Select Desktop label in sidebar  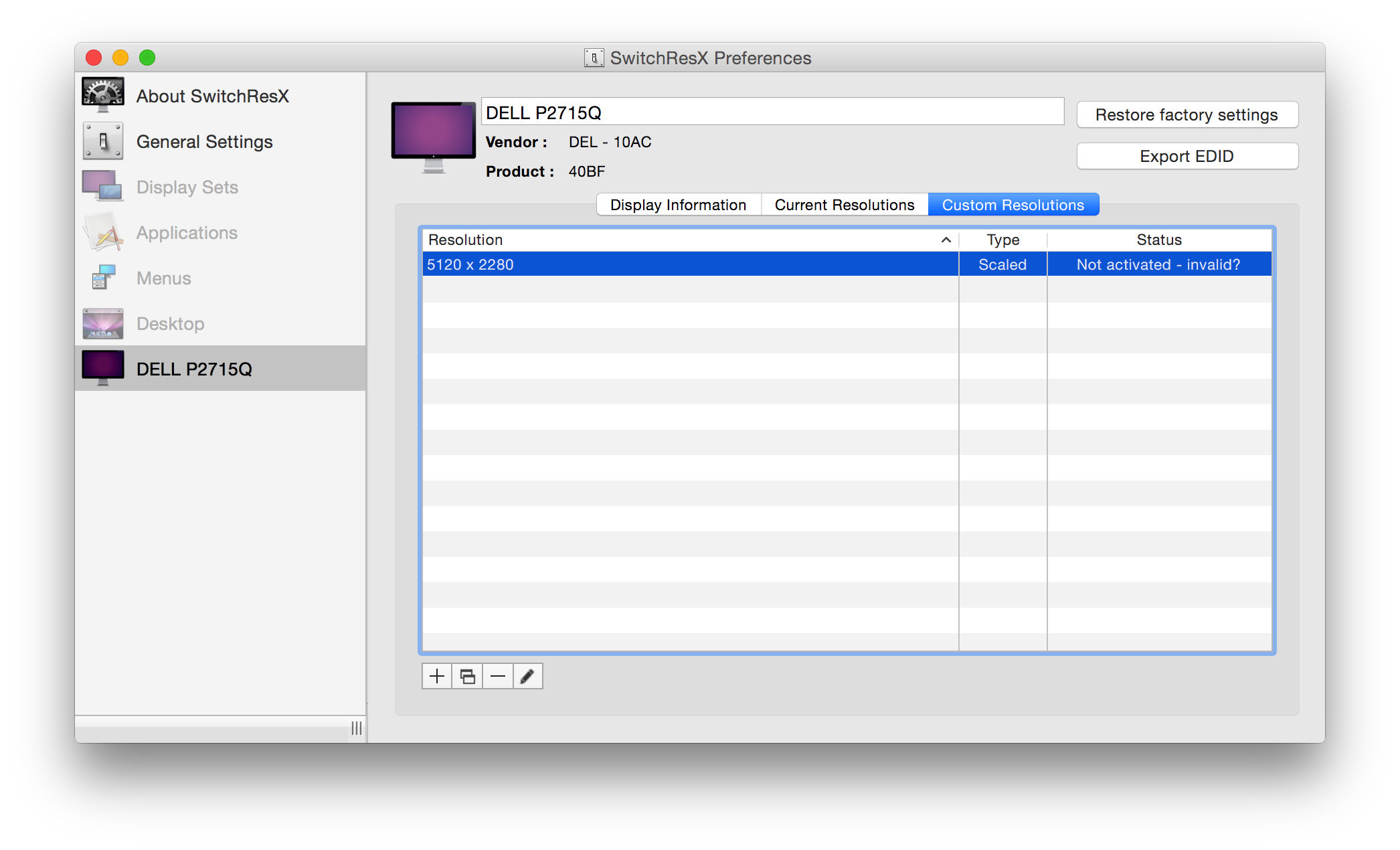pyautogui.click(x=171, y=323)
